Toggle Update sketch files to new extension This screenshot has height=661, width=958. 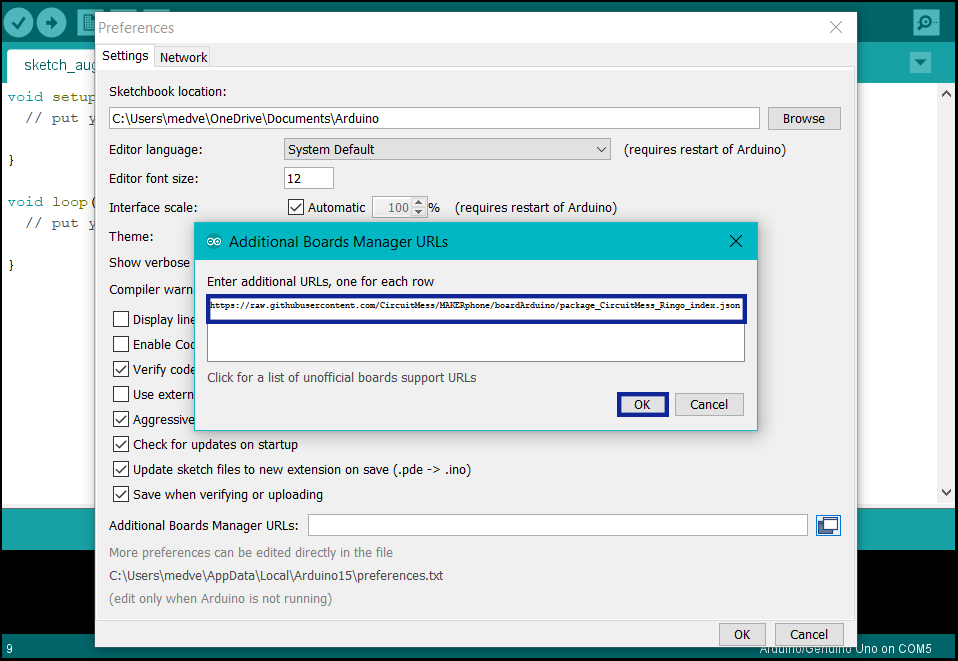pyautogui.click(x=121, y=469)
